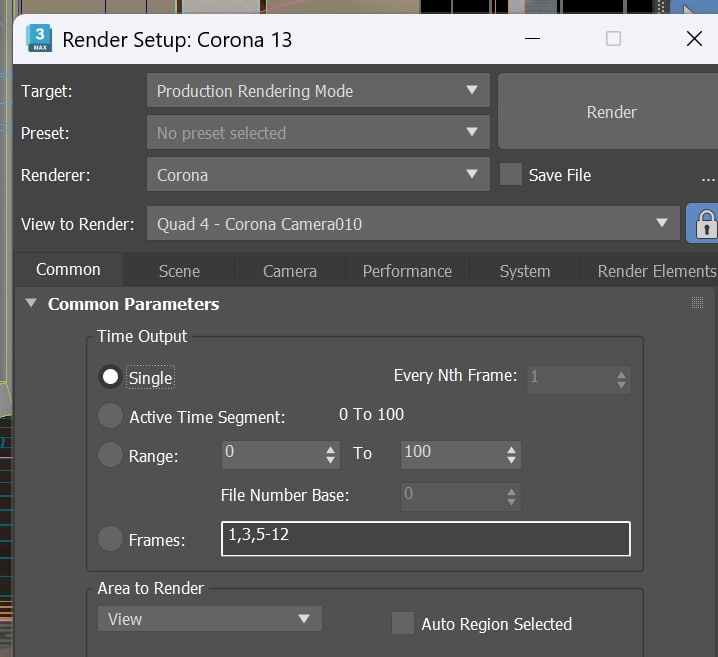Switch to the Performance tab

407,271
